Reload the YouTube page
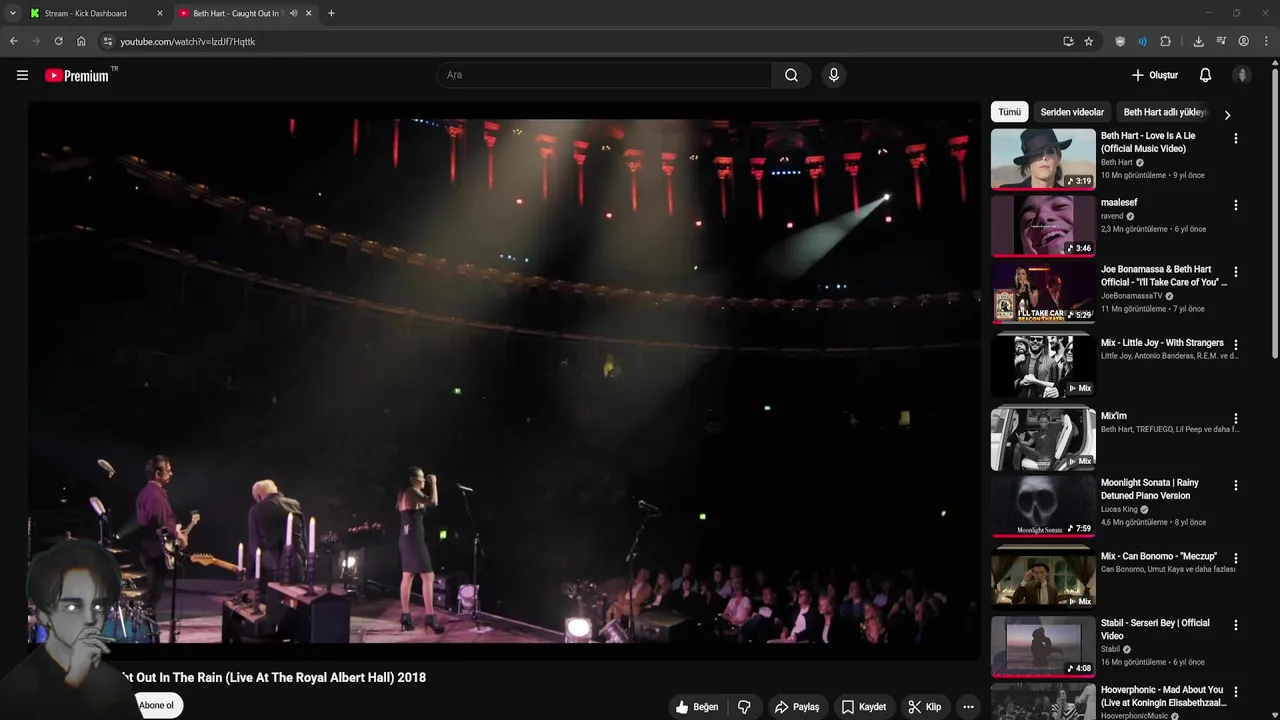This screenshot has height=720, width=1280. (x=58, y=41)
